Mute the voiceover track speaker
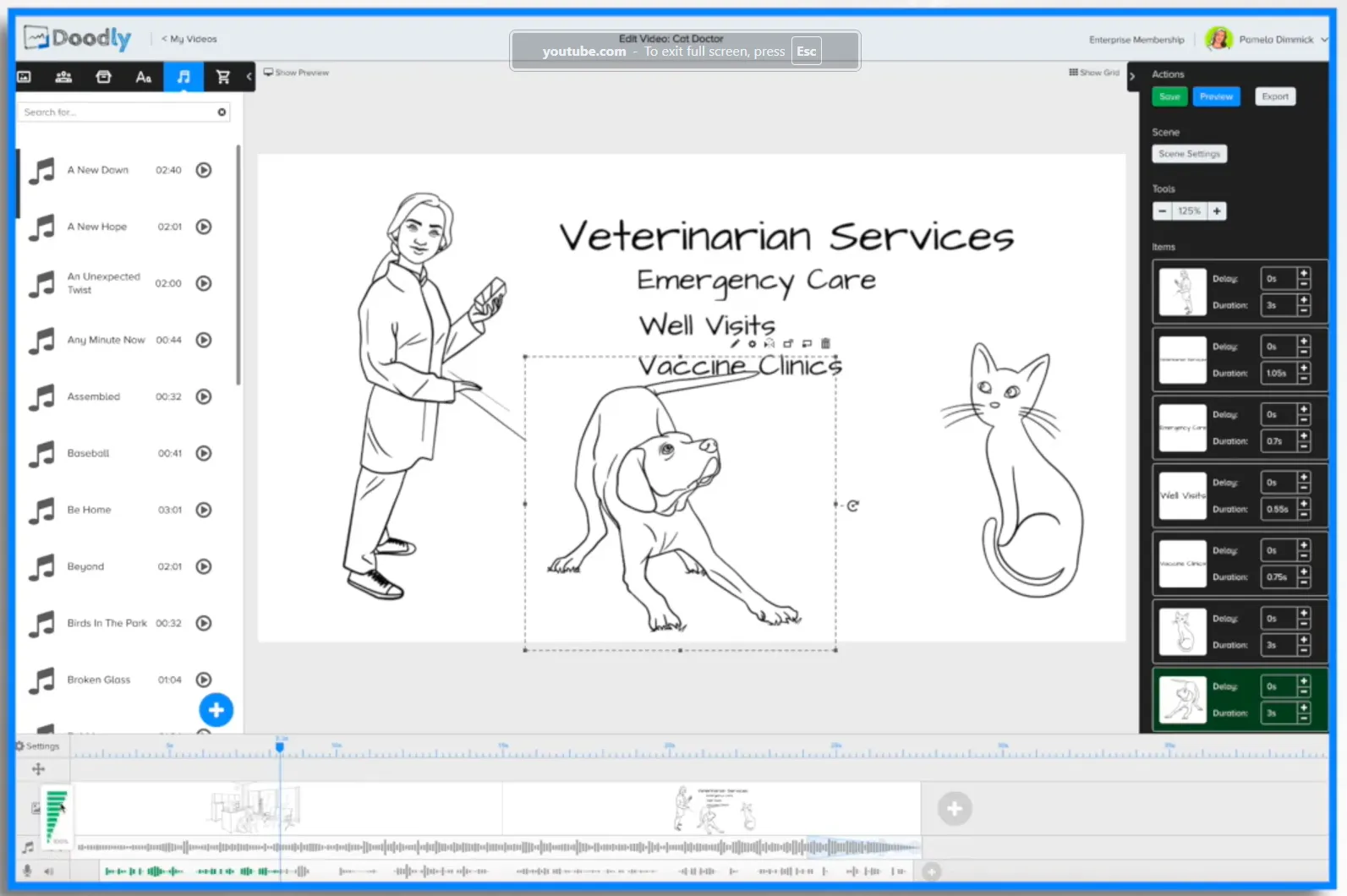The width and height of the screenshot is (1347, 896). tap(49, 871)
